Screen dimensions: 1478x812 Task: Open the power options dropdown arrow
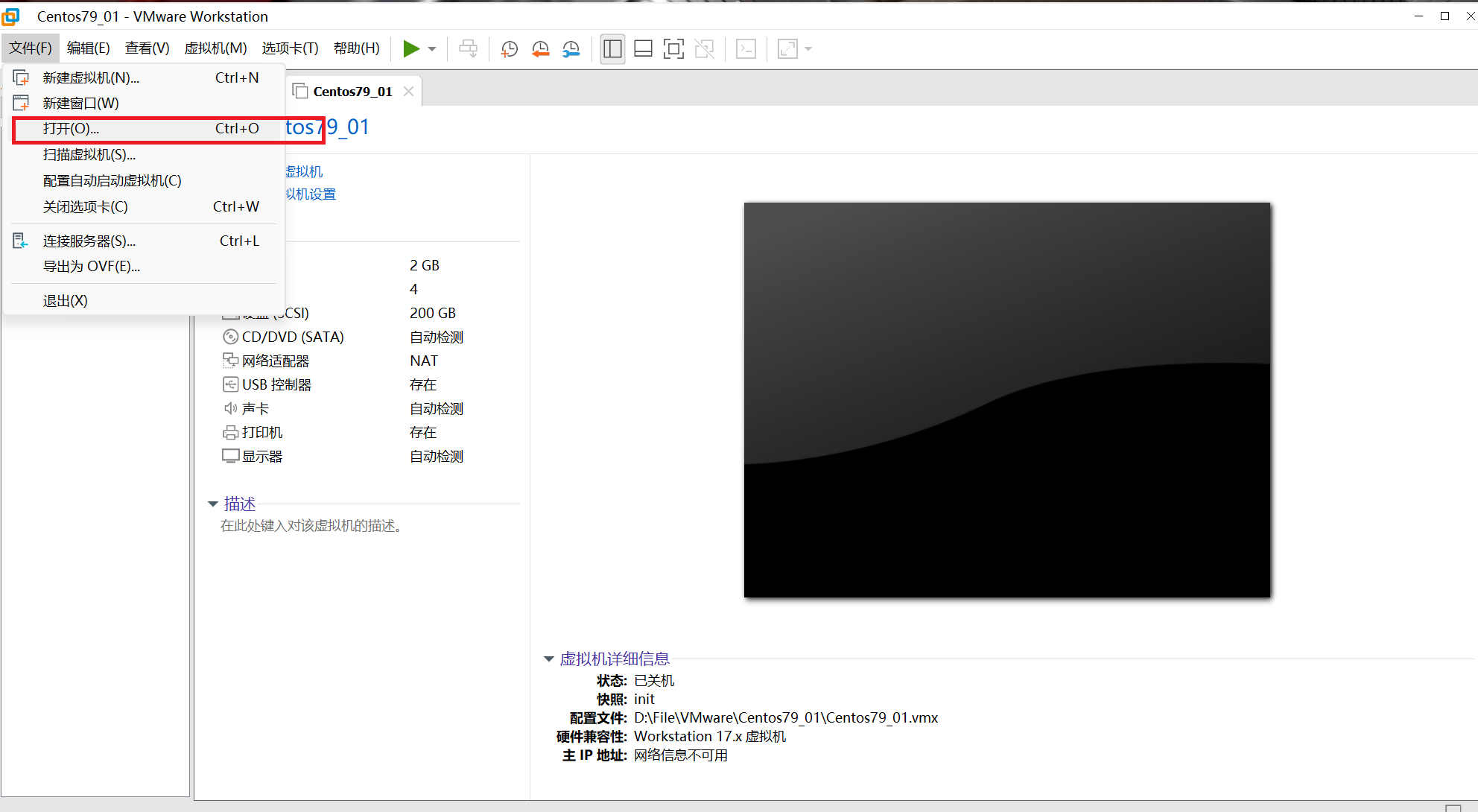[432, 49]
